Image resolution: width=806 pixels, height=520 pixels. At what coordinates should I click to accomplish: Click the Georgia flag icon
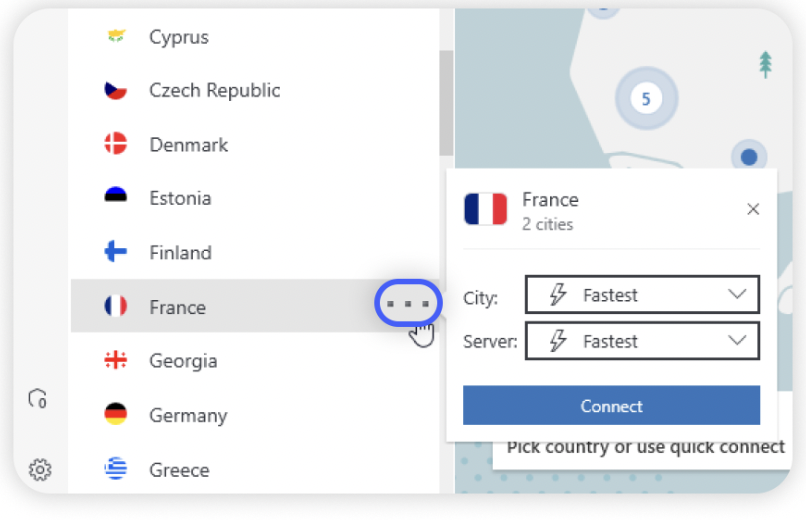(x=116, y=360)
